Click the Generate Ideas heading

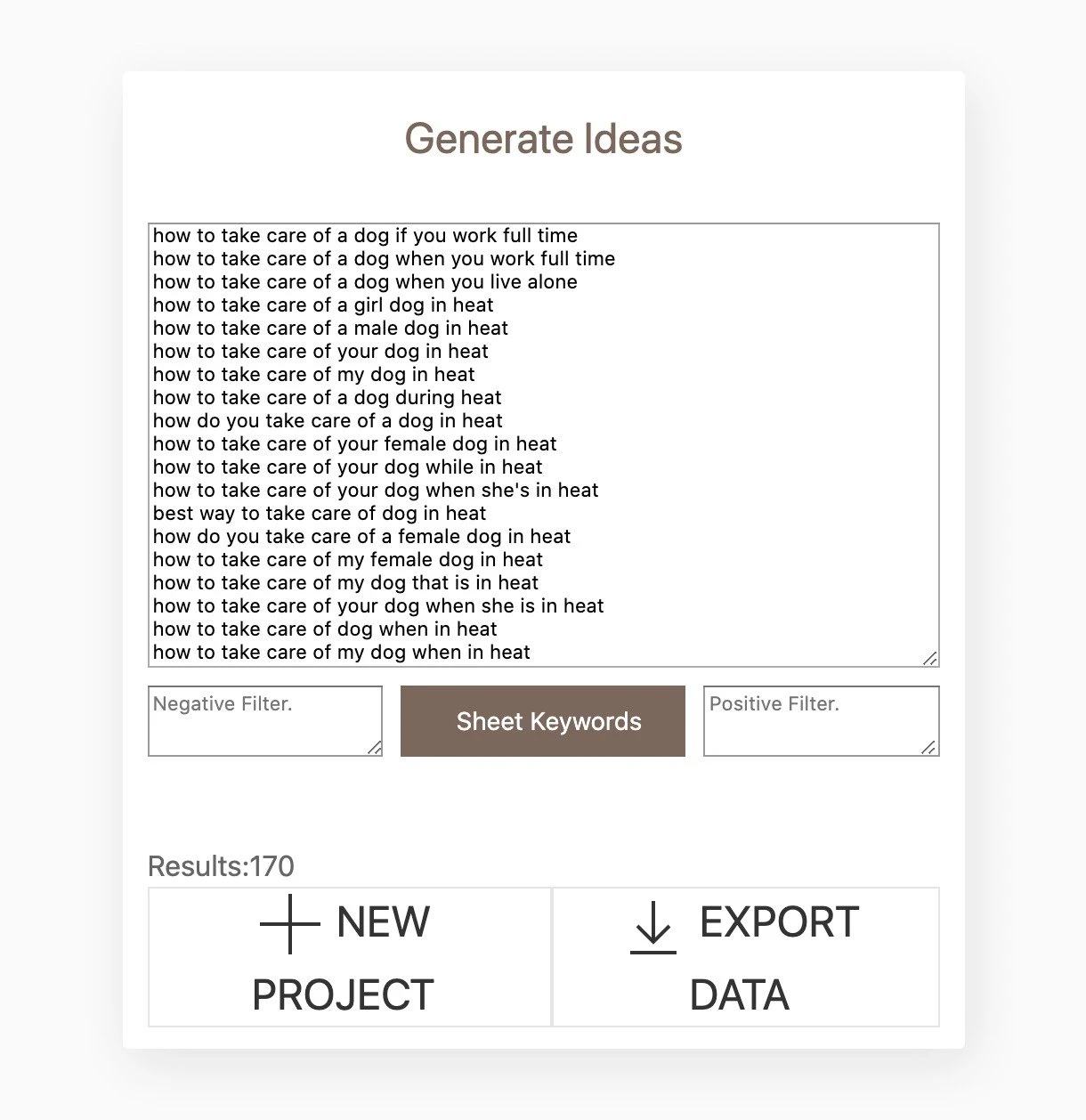(x=543, y=139)
